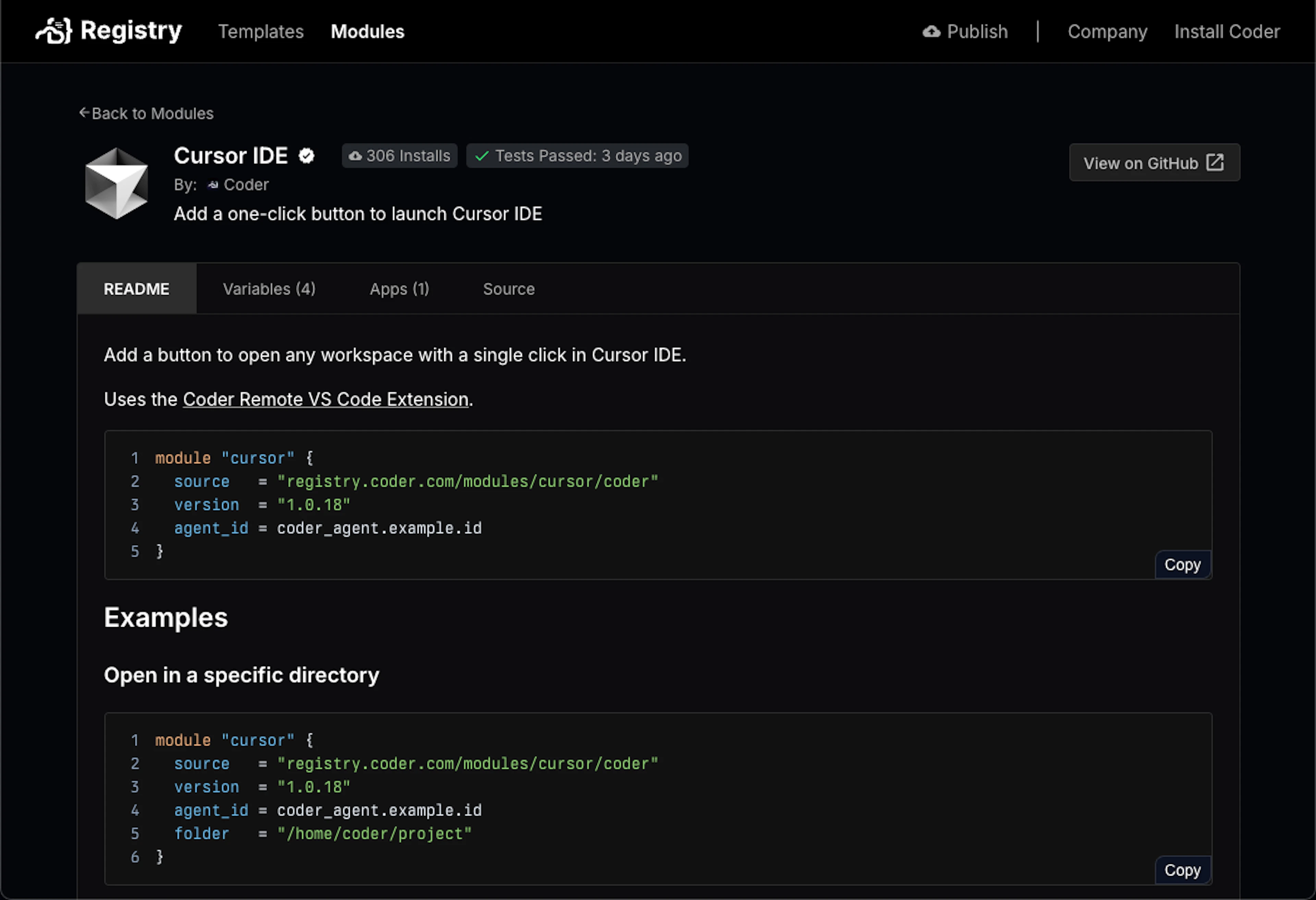Click the green checkmark in Tests Passed badge

[x=482, y=156]
